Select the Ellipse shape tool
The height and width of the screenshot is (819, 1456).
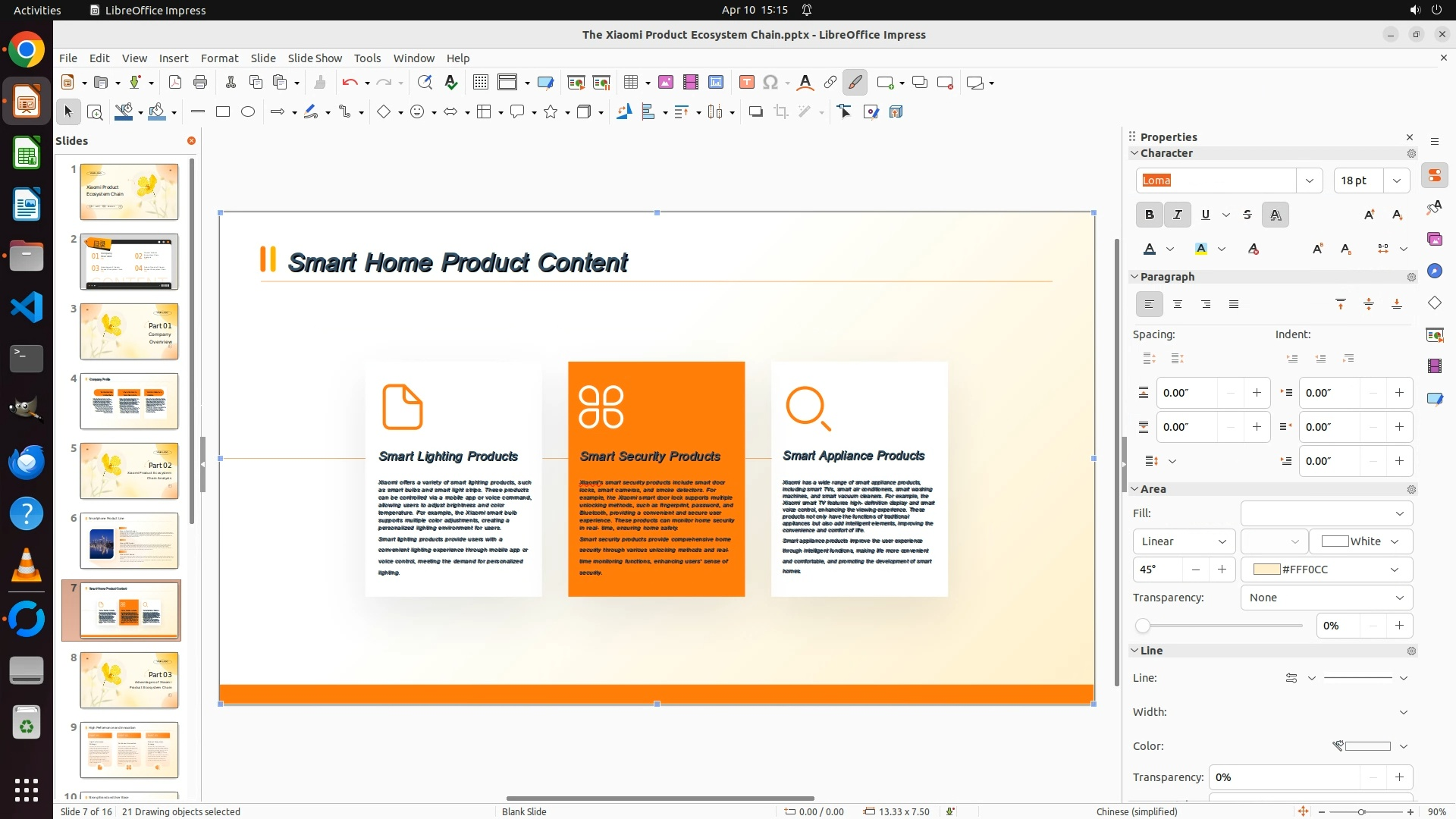[x=248, y=112]
